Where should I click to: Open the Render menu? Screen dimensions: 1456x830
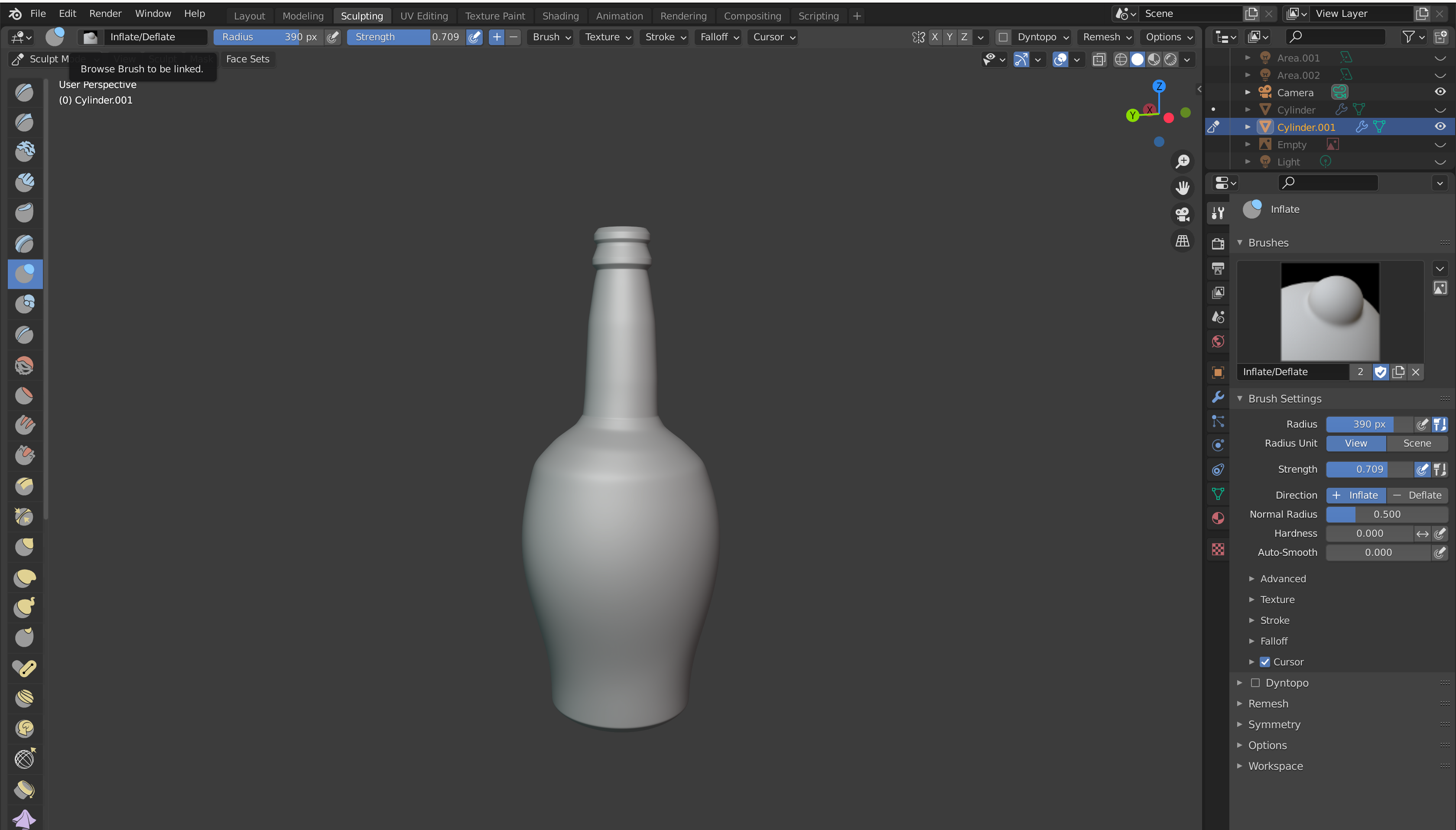coord(105,13)
